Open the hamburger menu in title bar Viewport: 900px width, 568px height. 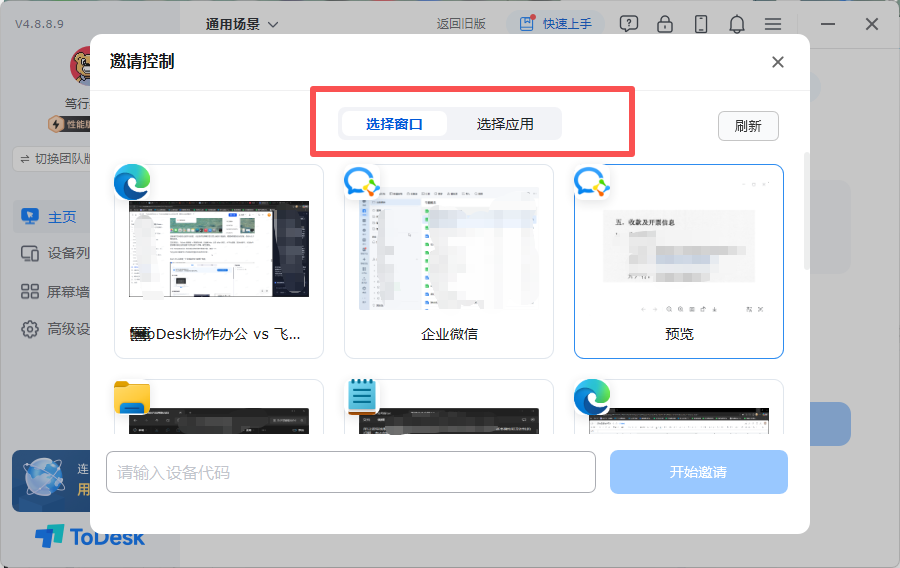773,24
